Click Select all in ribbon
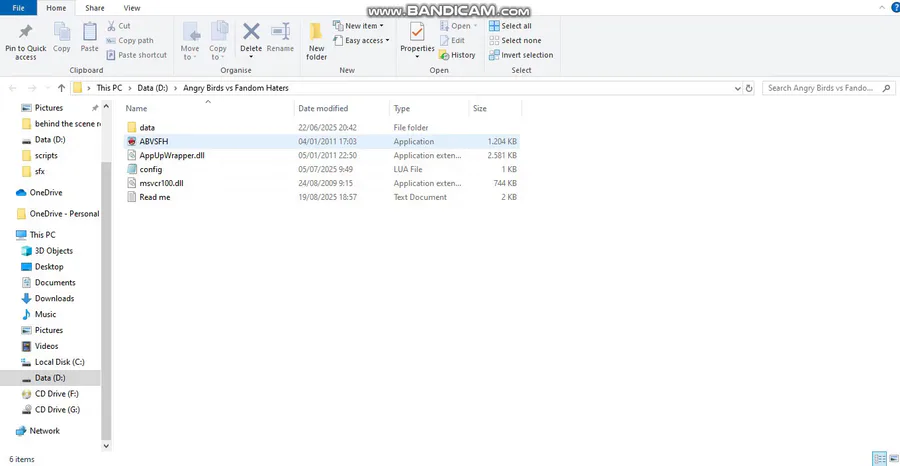The height and width of the screenshot is (466, 900). 510,26
